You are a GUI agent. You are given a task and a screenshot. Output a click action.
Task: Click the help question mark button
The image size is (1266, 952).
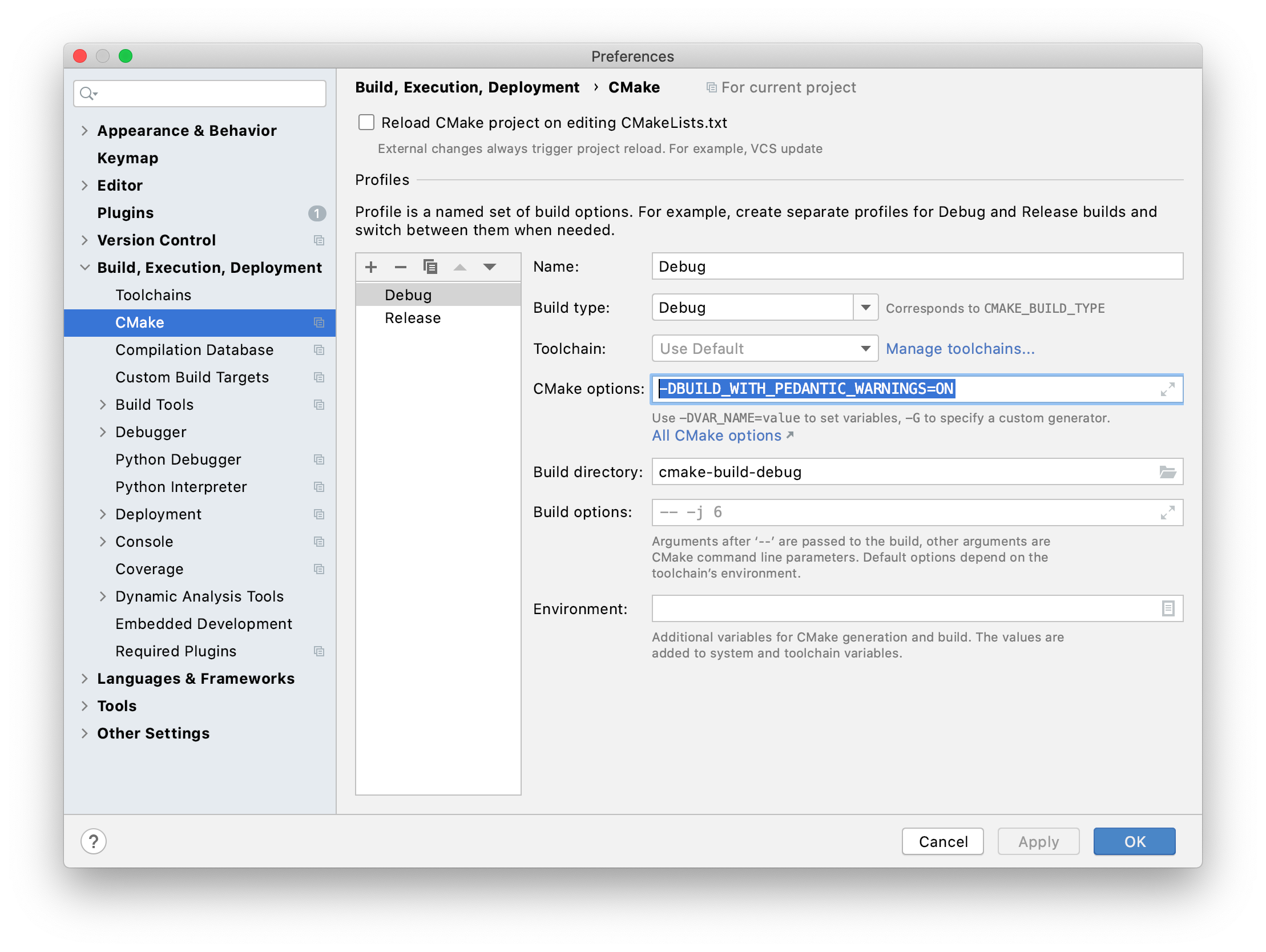tap(93, 841)
